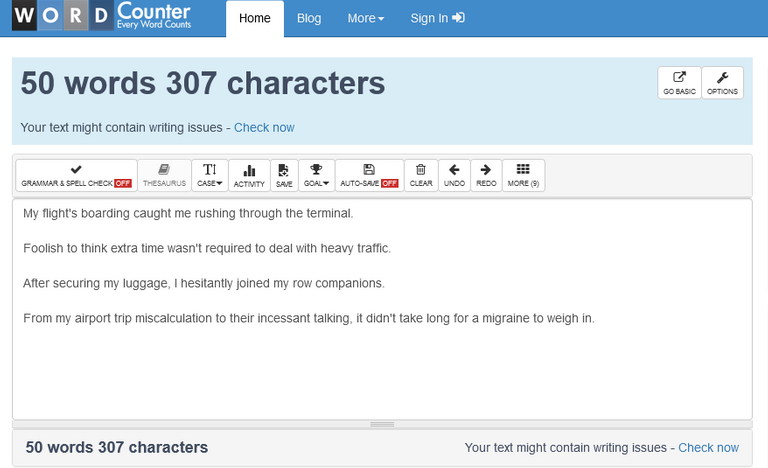Click bottom Check now link

pyautogui.click(x=708, y=447)
